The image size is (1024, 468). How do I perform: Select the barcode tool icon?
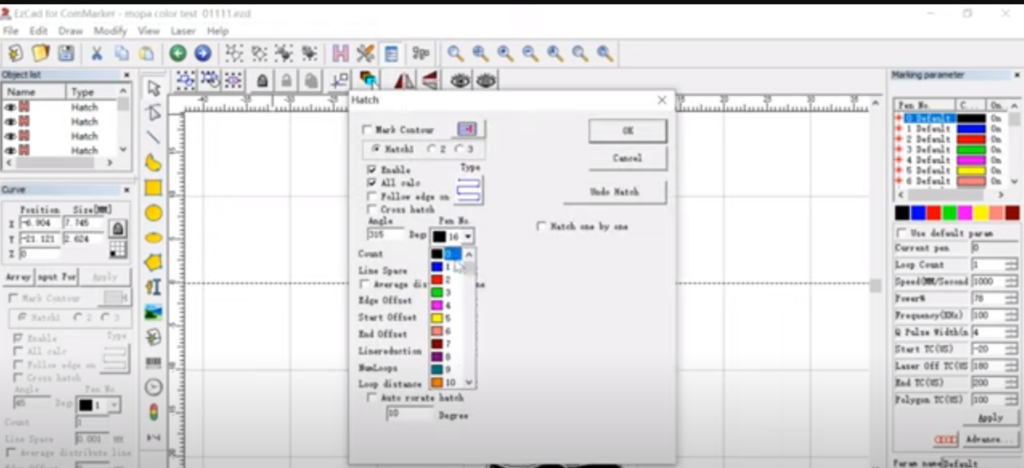click(153, 362)
